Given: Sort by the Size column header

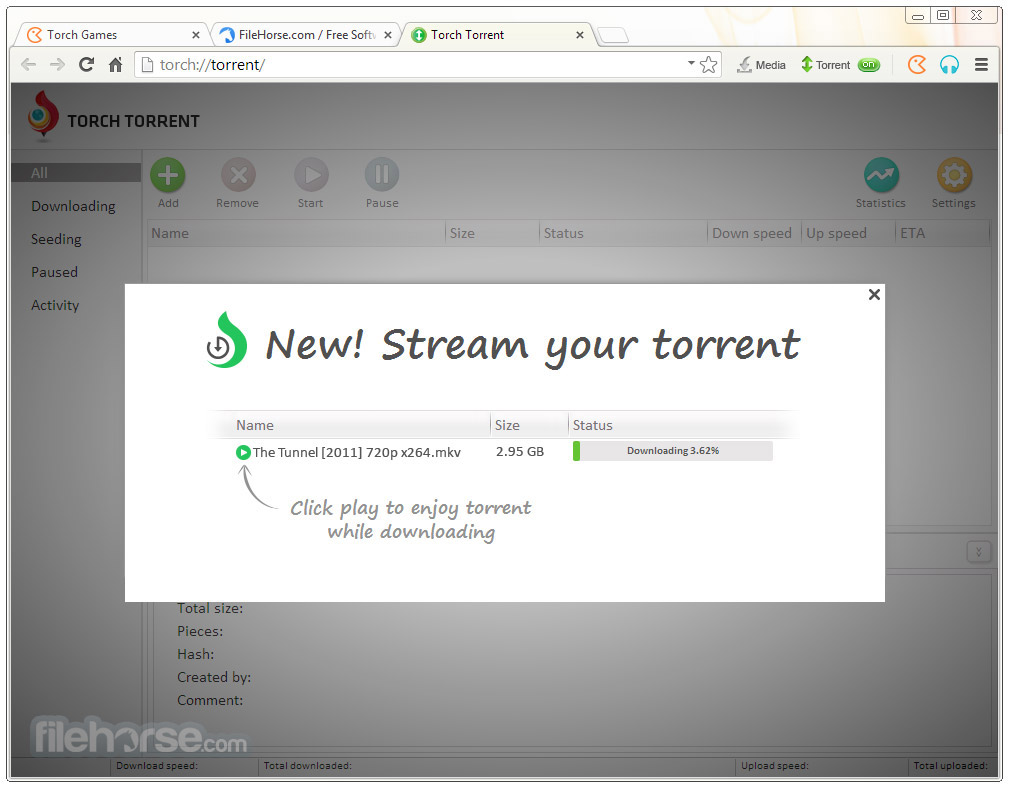Looking at the screenshot, I should pos(492,234).
